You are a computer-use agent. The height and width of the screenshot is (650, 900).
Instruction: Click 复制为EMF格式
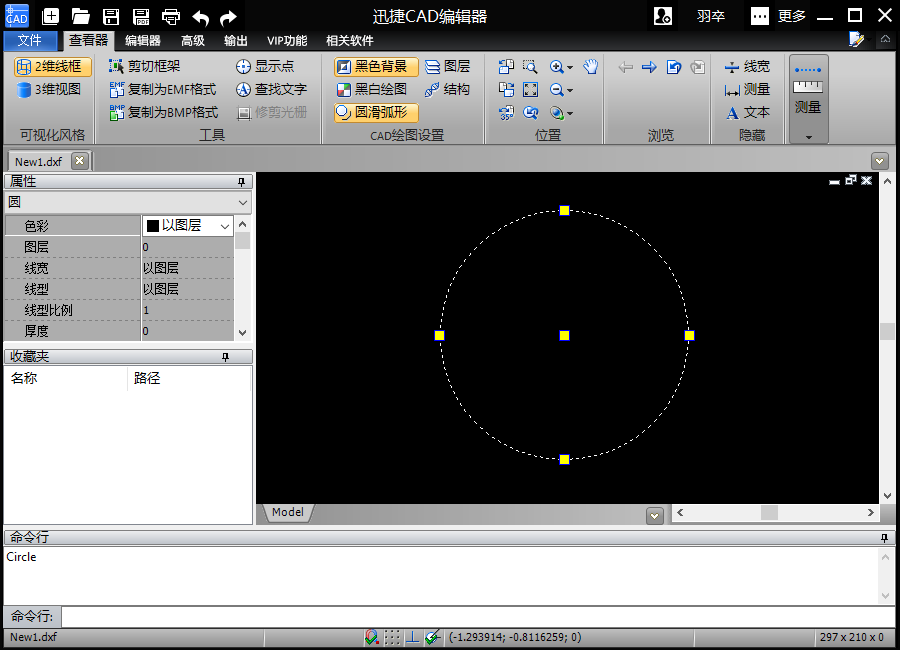[163, 90]
